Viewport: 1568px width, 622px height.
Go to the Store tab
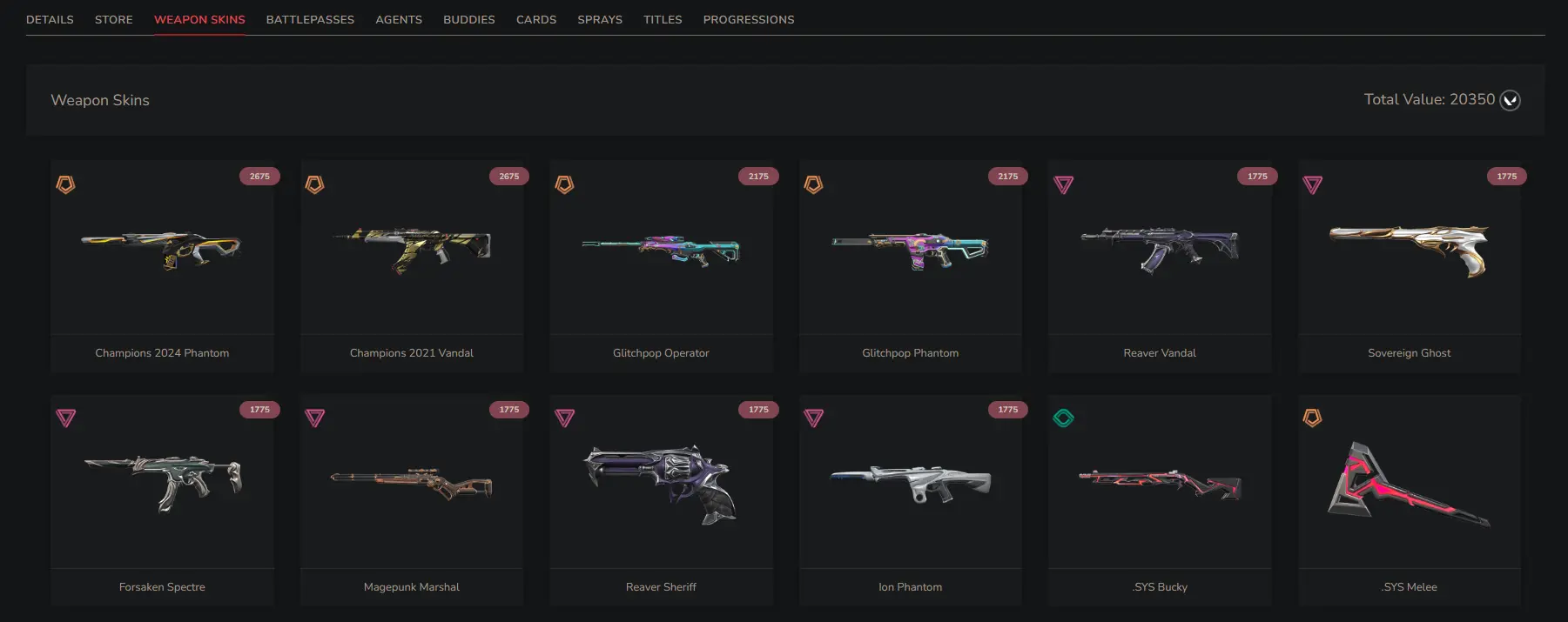[x=114, y=19]
